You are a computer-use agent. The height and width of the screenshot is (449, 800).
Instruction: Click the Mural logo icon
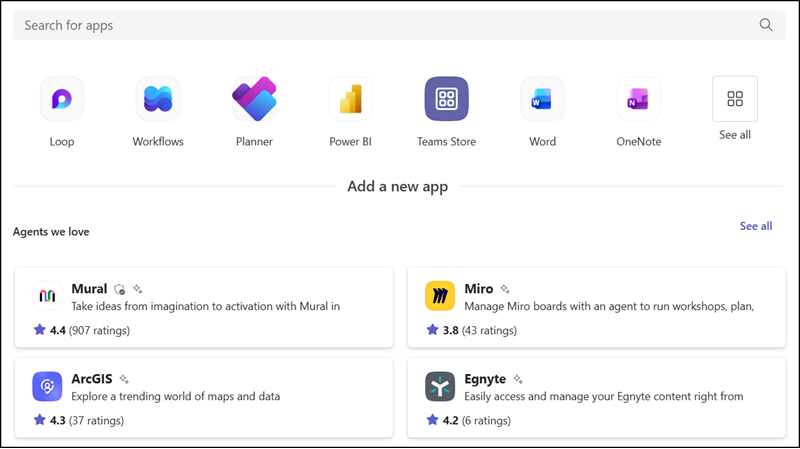click(47, 295)
